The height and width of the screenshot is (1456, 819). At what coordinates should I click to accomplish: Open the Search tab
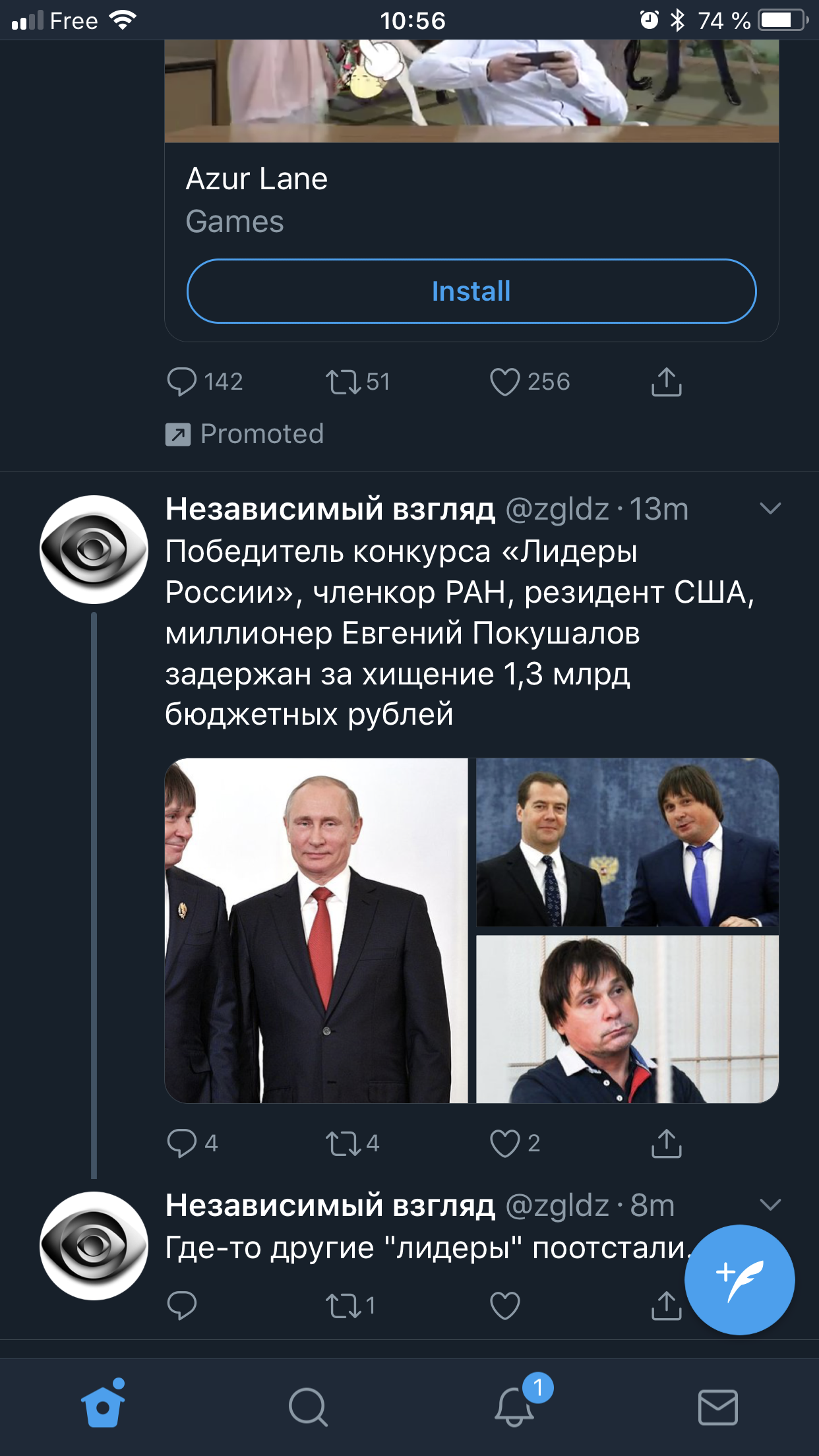click(x=308, y=1406)
